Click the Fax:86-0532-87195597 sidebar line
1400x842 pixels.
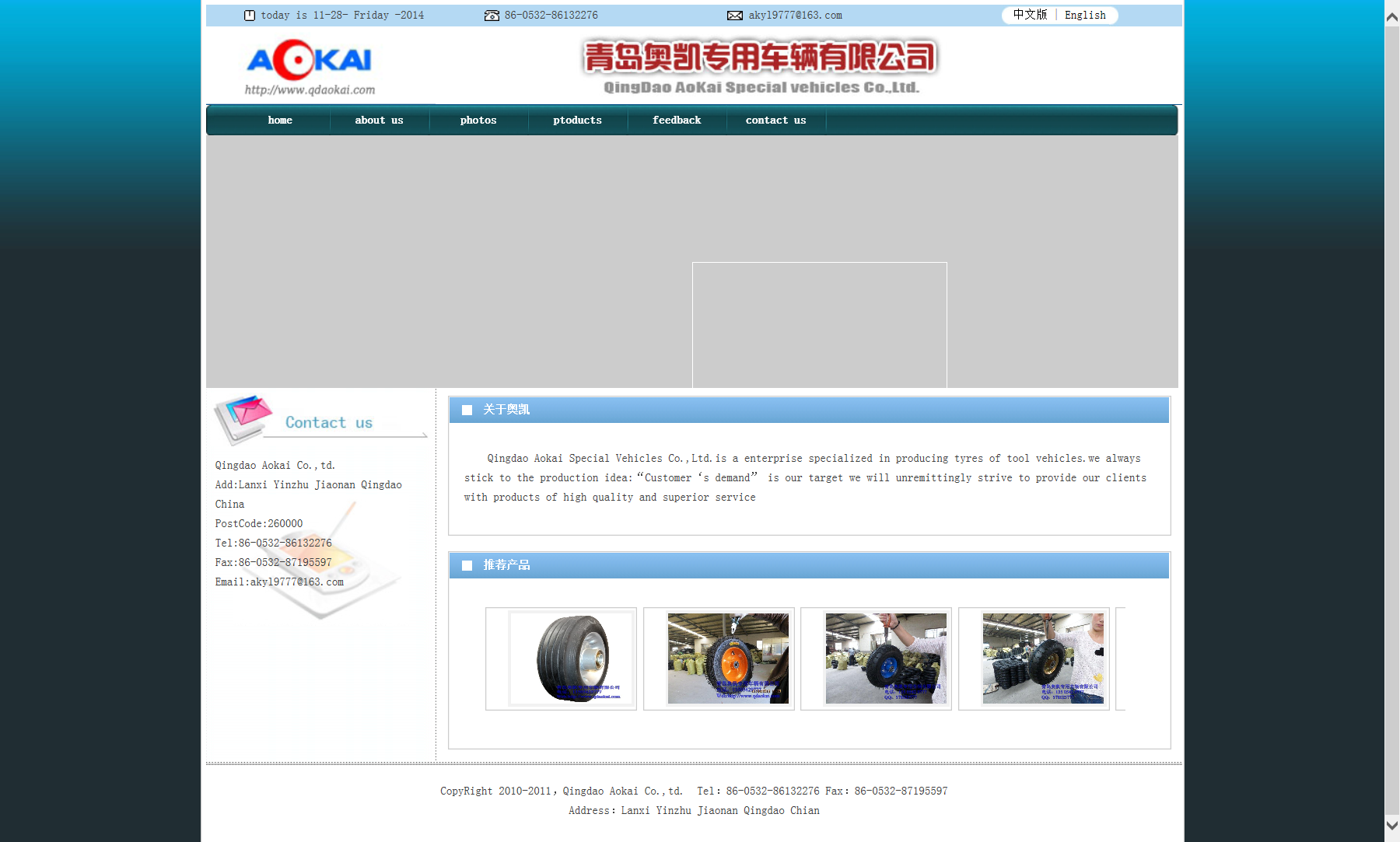click(x=274, y=562)
